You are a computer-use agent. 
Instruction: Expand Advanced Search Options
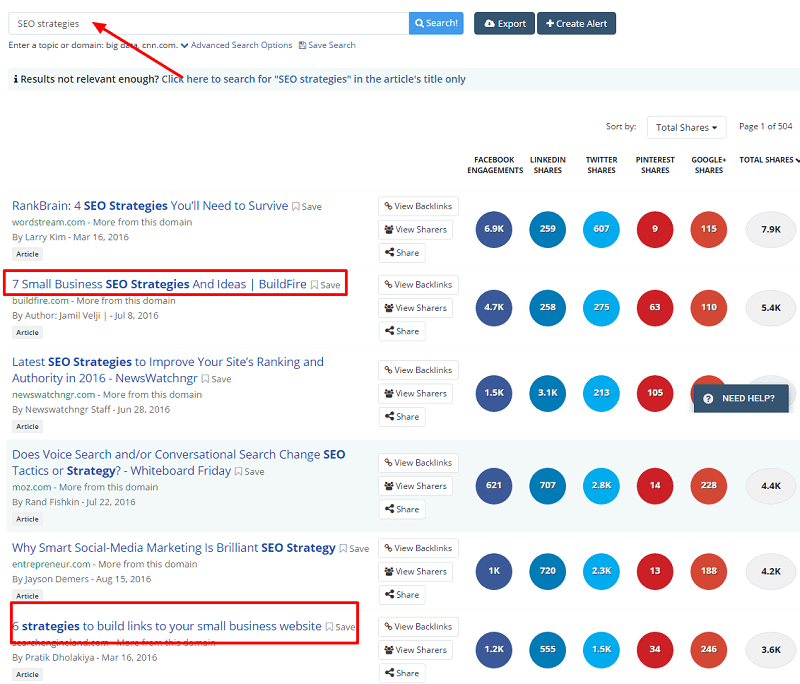(237, 45)
